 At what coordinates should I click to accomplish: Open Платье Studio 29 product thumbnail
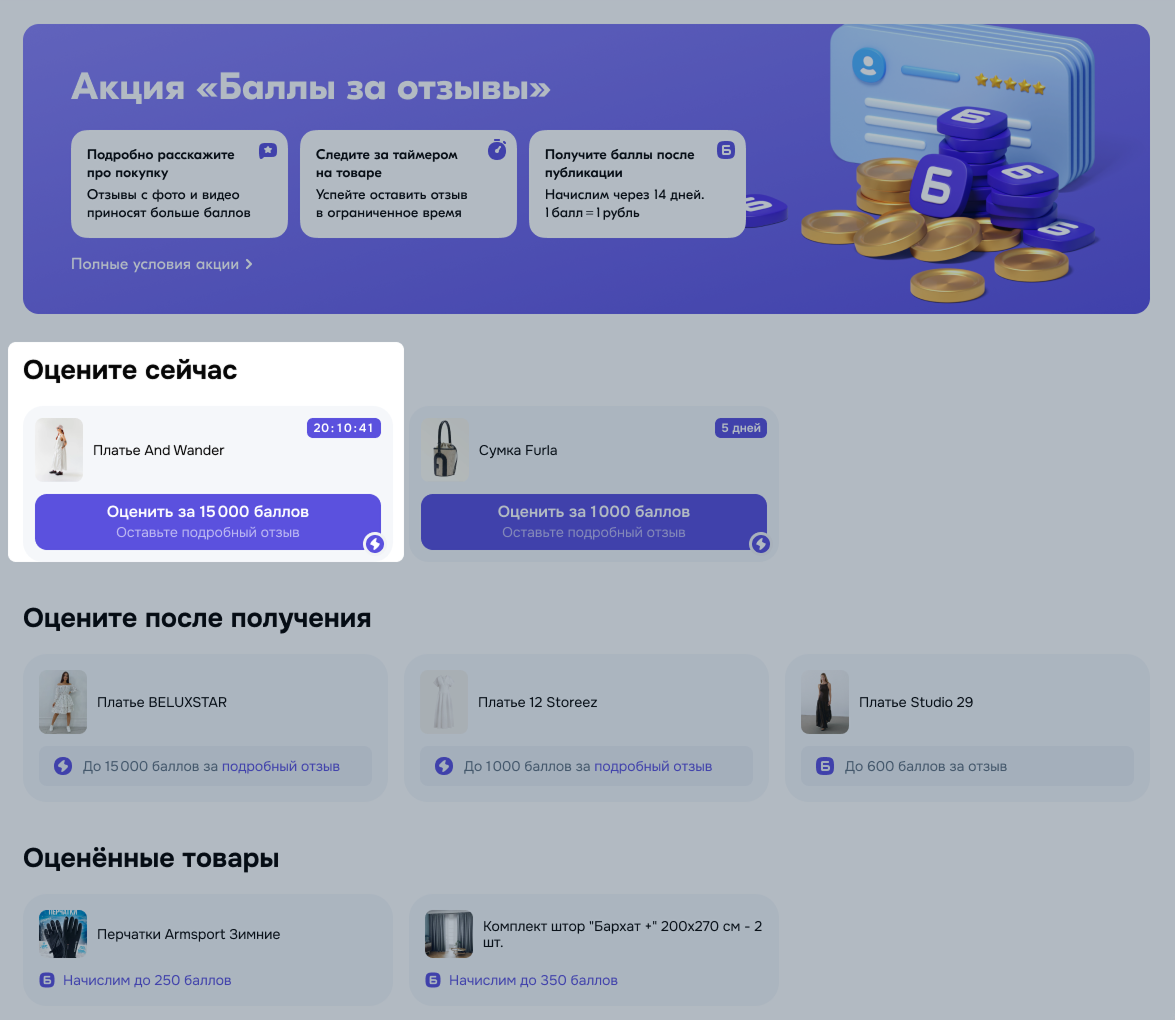[x=825, y=702]
